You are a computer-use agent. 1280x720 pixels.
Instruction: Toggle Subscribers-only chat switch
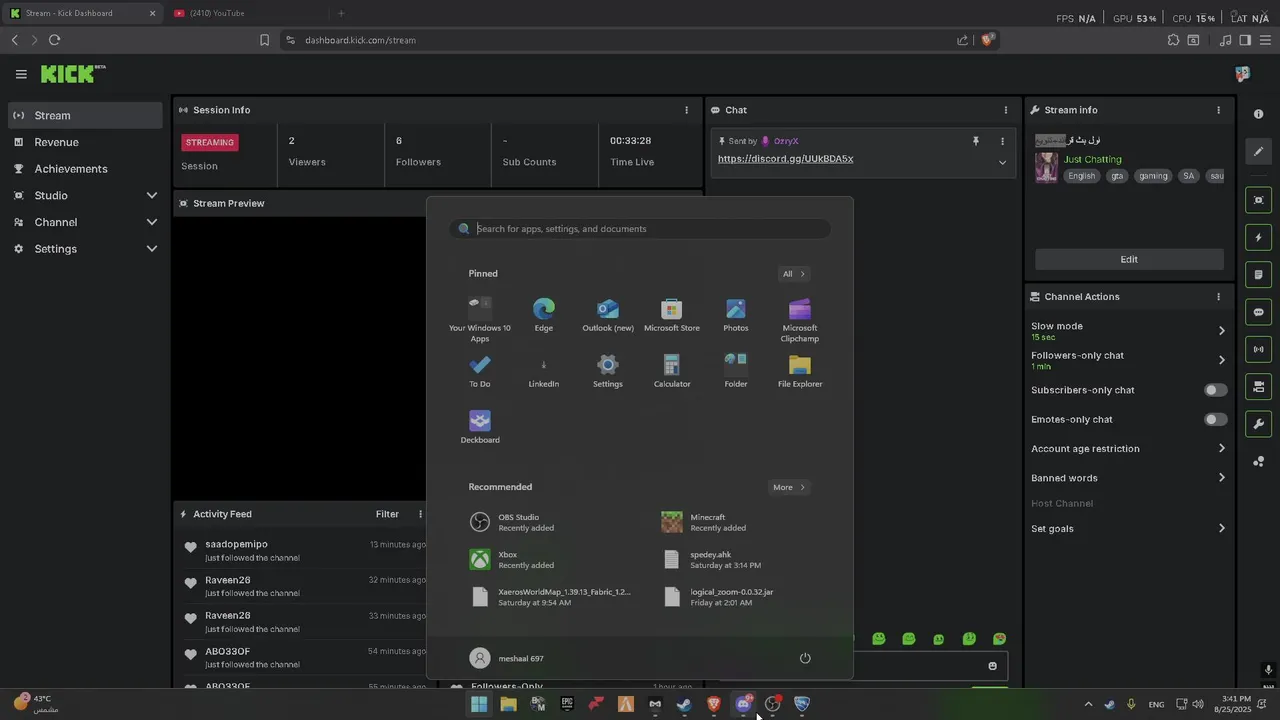(1215, 390)
